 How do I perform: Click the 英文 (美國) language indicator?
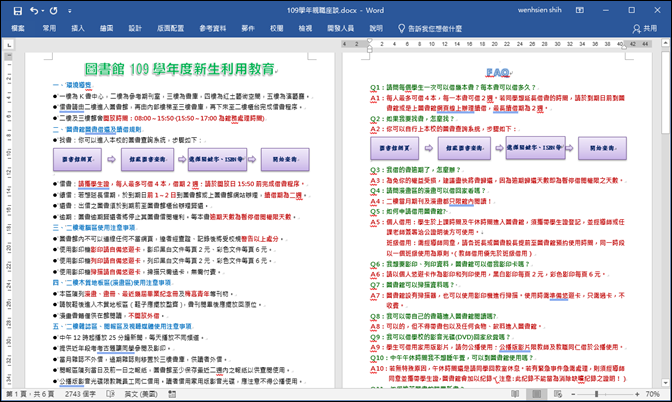click(141, 394)
